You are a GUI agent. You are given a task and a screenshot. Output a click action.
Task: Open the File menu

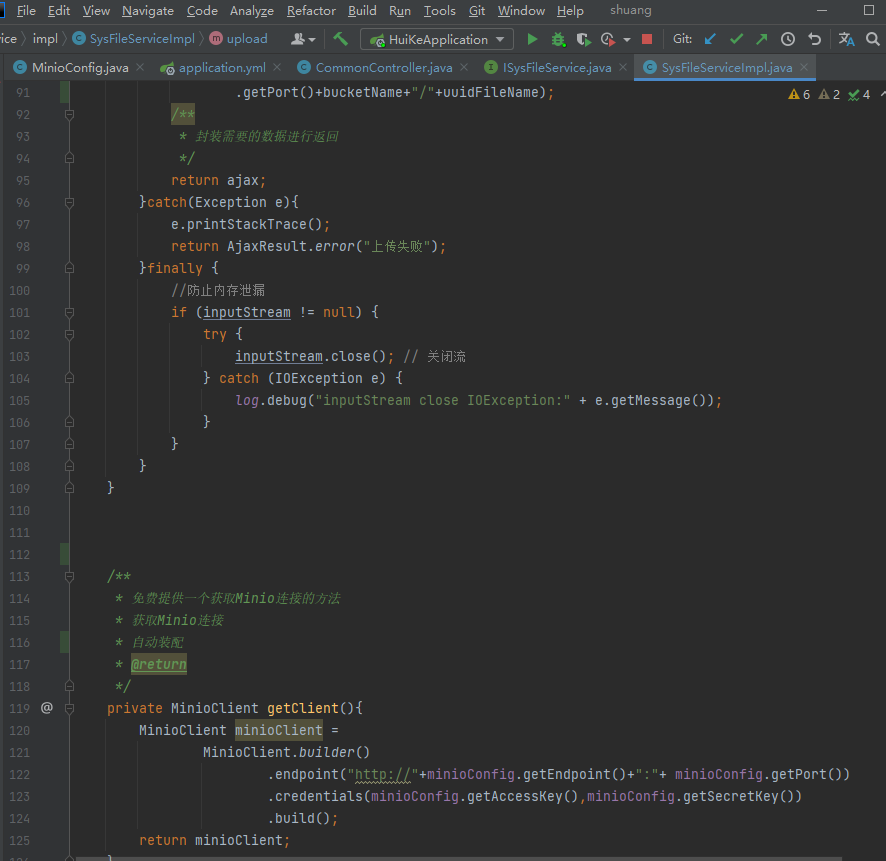point(26,11)
